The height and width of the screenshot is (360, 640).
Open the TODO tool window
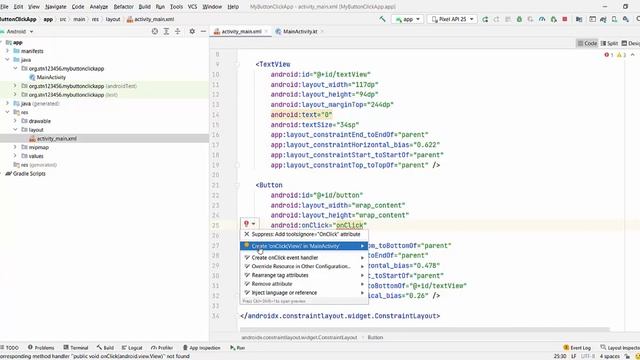(10, 348)
